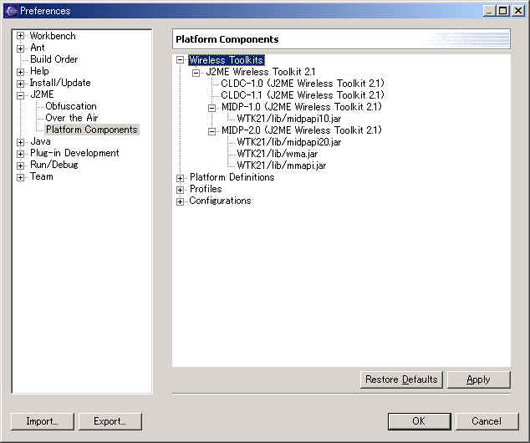Click the Eclipse icon in title bar
This screenshot has width=530, height=443.
pos(11,11)
